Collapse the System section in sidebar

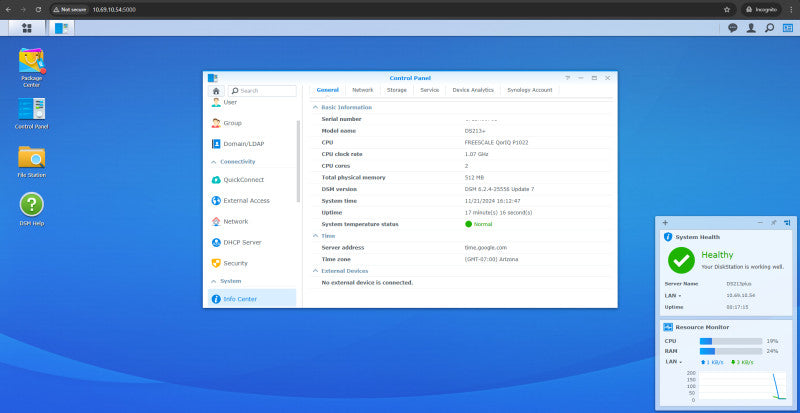pos(213,281)
